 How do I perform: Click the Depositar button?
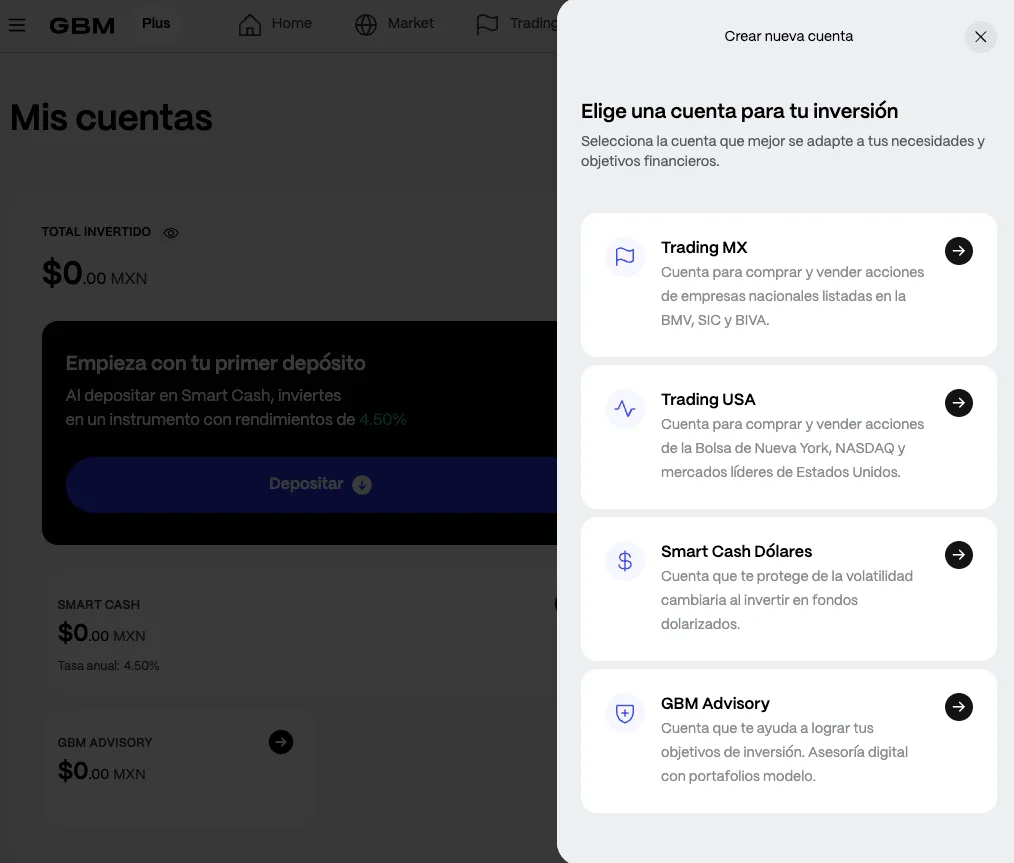(312, 485)
